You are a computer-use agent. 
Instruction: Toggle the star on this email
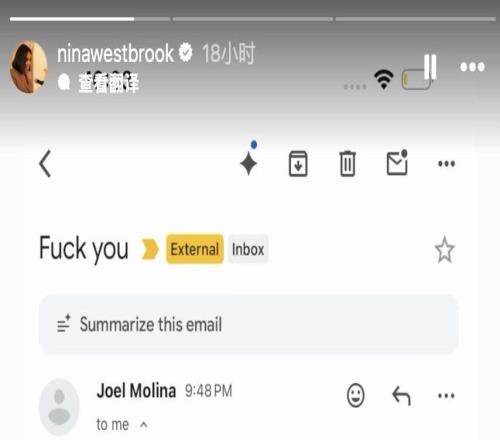[x=445, y=250]
